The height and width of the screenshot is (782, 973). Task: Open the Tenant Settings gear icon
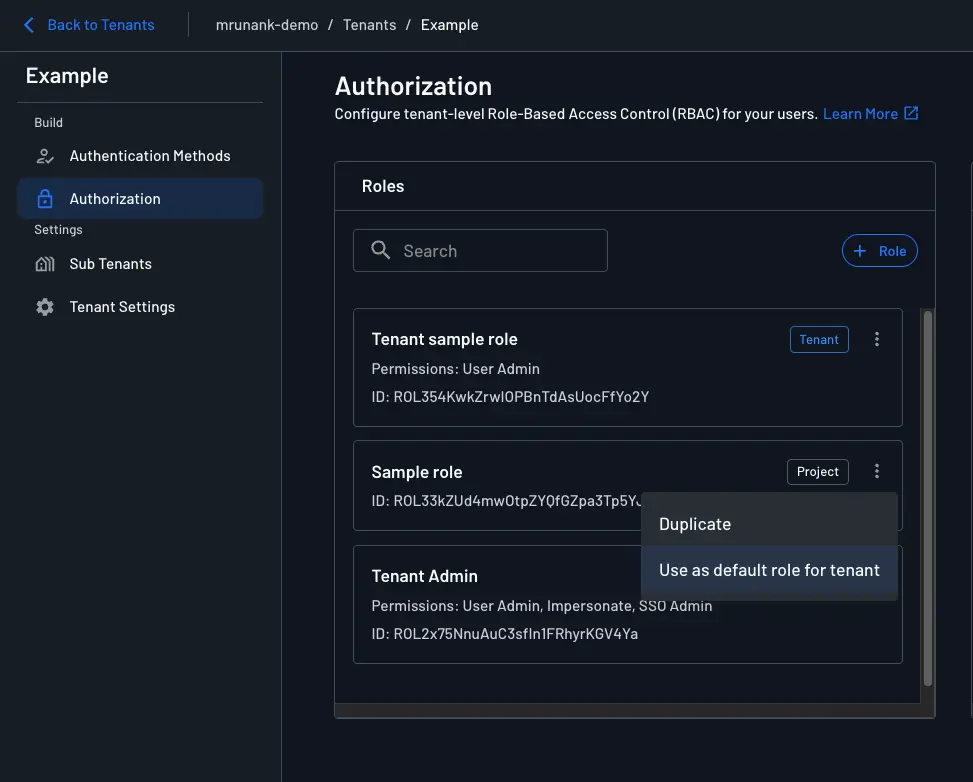(x=44, y=306)
